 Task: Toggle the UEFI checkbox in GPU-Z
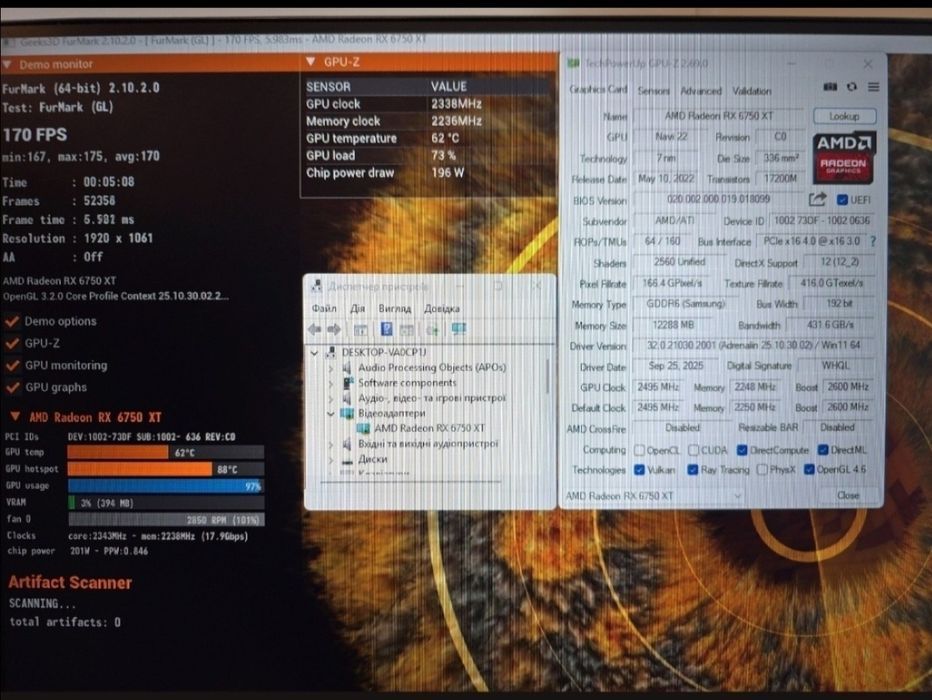(842, 200)
